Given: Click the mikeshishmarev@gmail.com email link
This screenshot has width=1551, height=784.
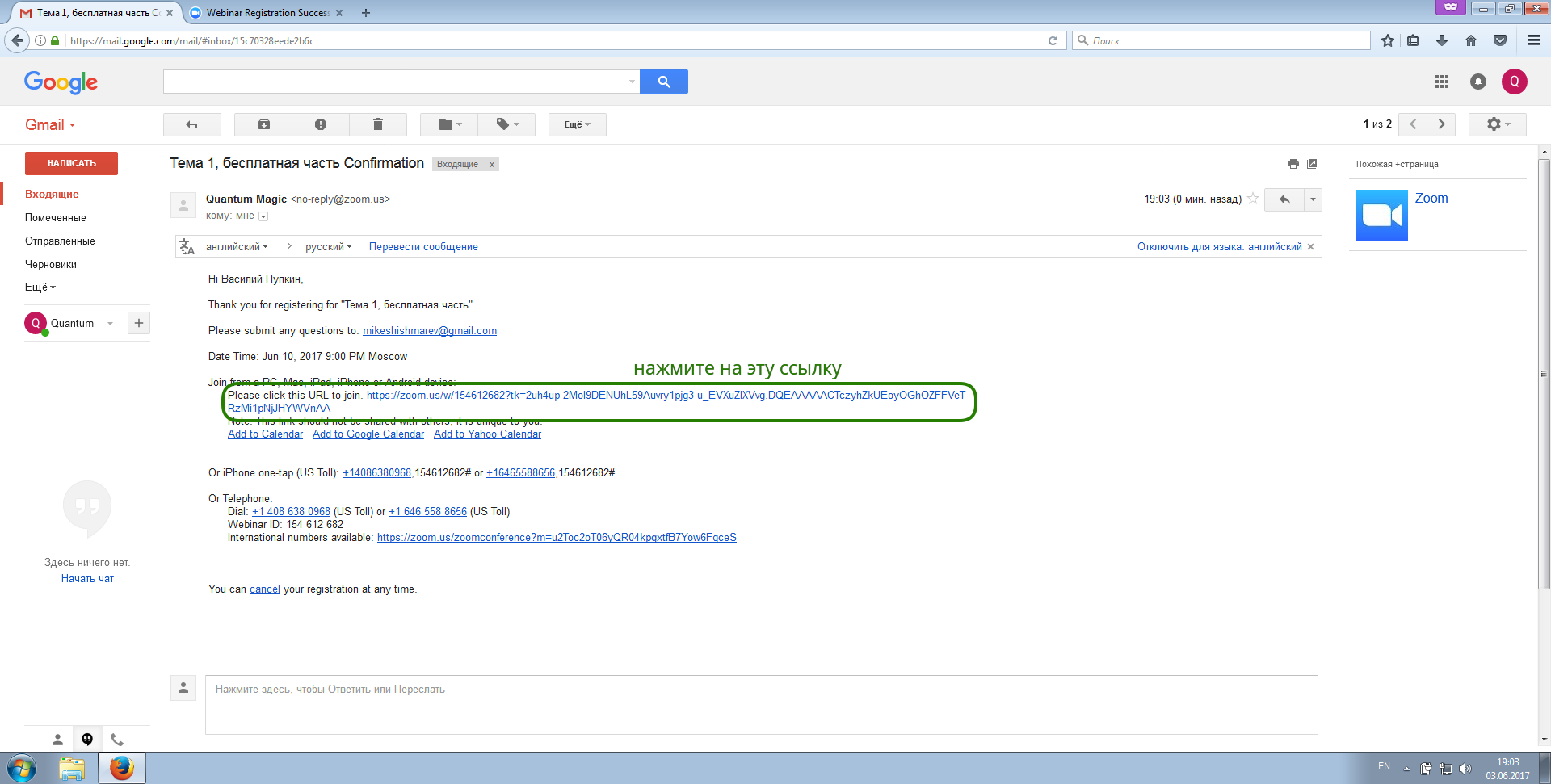Looking at the screenshot, I should pos(430,331).
